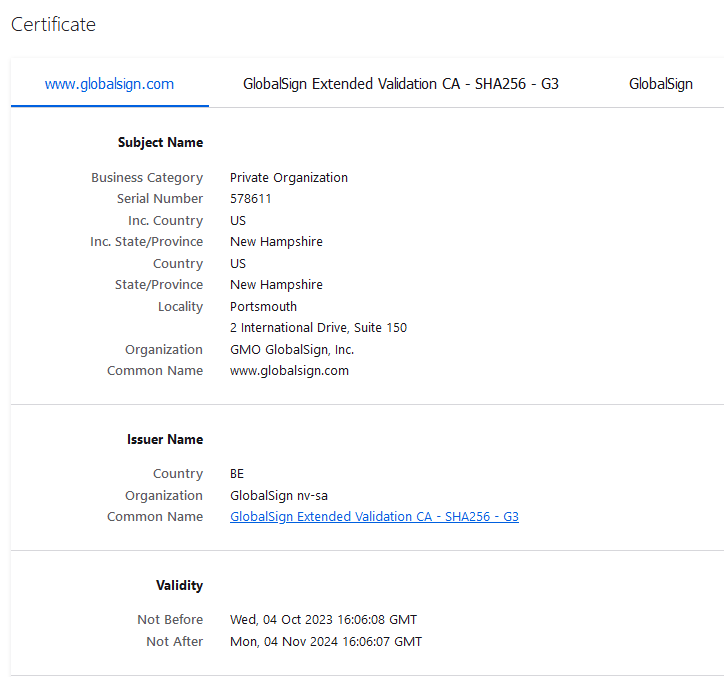Click the Subject Name section header
Screen dimensions: 724x677
pyautogui.click(x=160, y=143)
